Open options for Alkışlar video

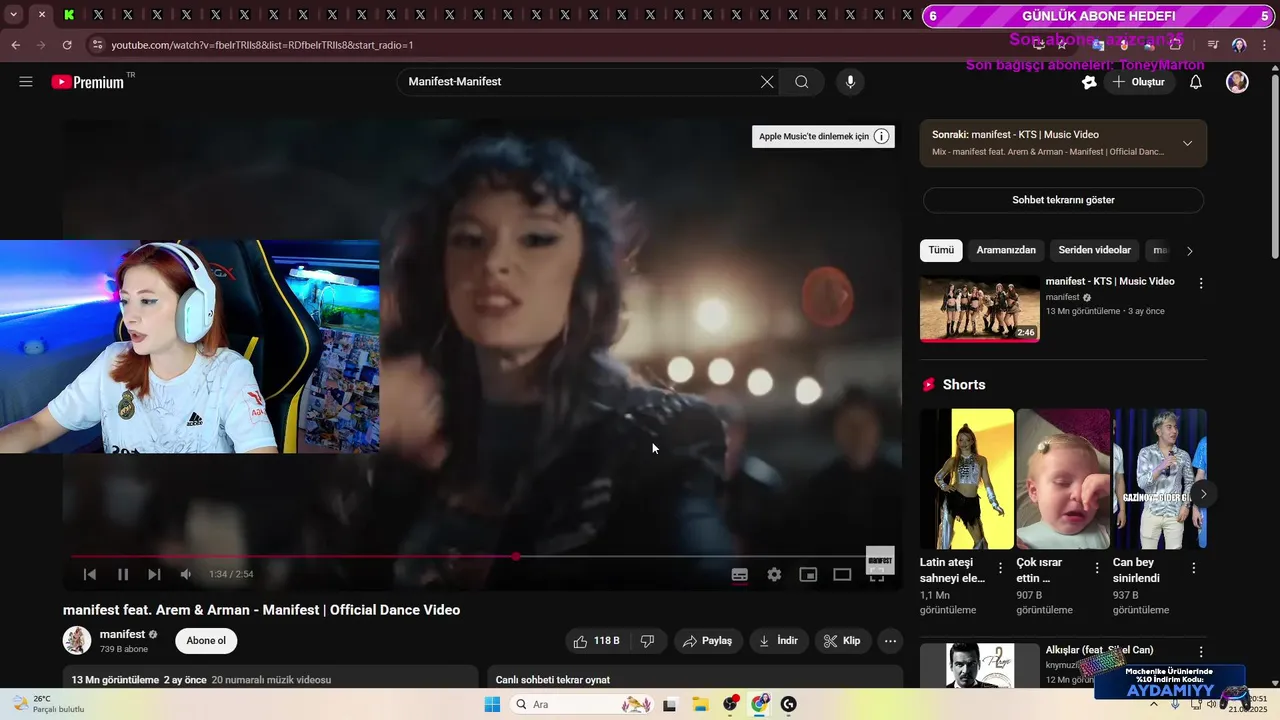coord(1201,651)
